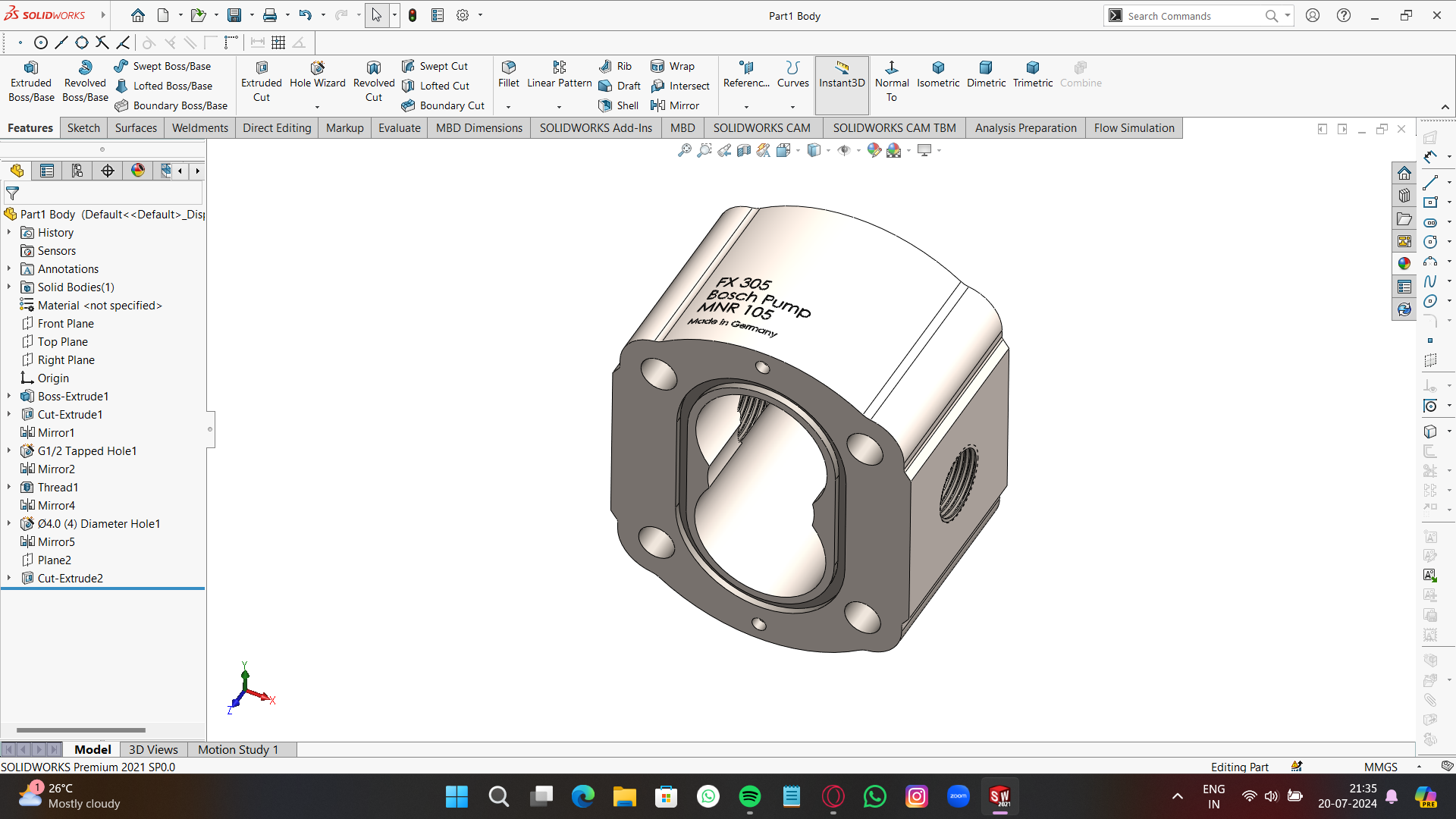Select the Mirror feature tool
The width and height of the screenshot is (1456, 819).
(x=675, y=105)
